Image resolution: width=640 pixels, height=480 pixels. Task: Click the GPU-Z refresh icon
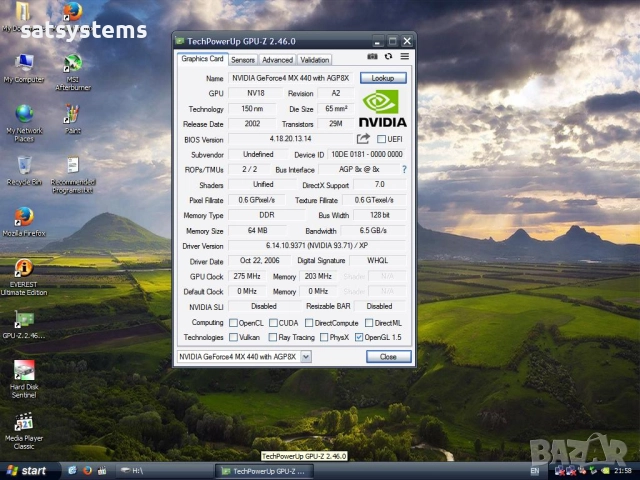(388, 56)
